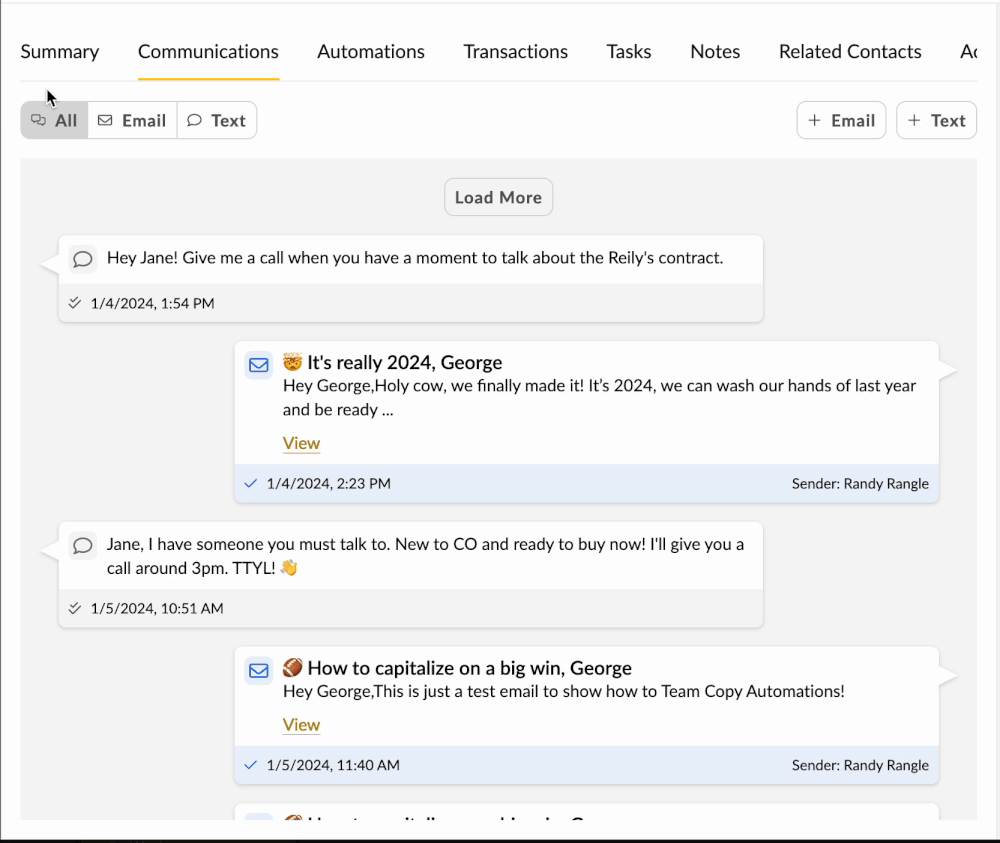The width and height of the screenshot is (1000, 843).
Task: Click the speech bubble icon on the Reily's contract message
Action: coord(83,258)
